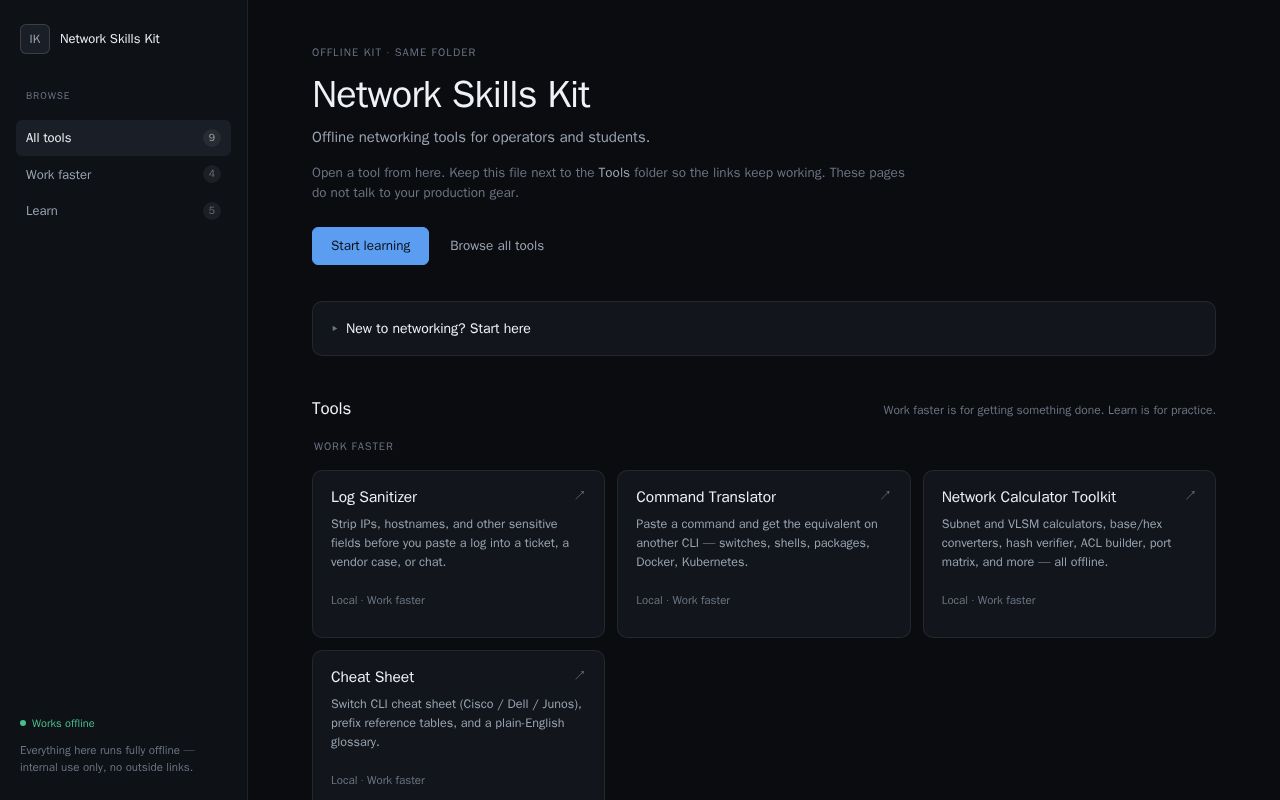Click Command Translator's 'Local · Work faster' tag
This screenshot has width=1280, height=800.
(x=683, y=600)
